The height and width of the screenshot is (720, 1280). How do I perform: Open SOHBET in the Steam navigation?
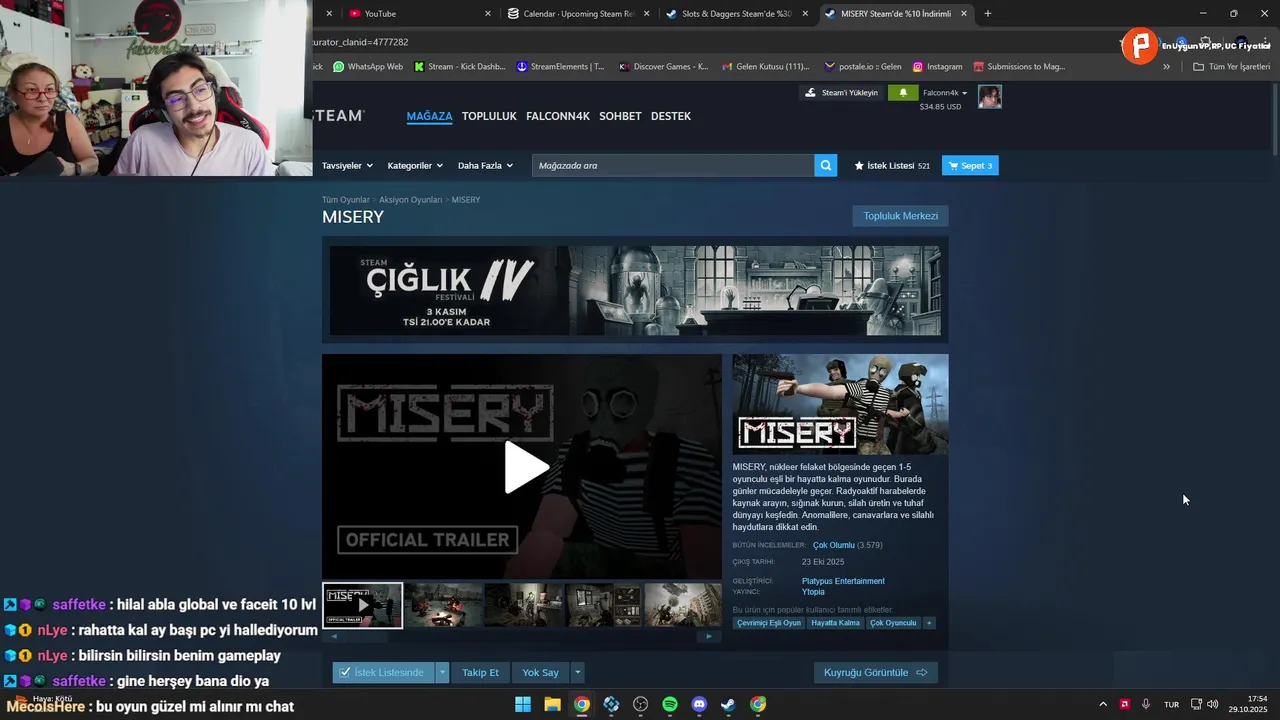[x=620, y=116]
